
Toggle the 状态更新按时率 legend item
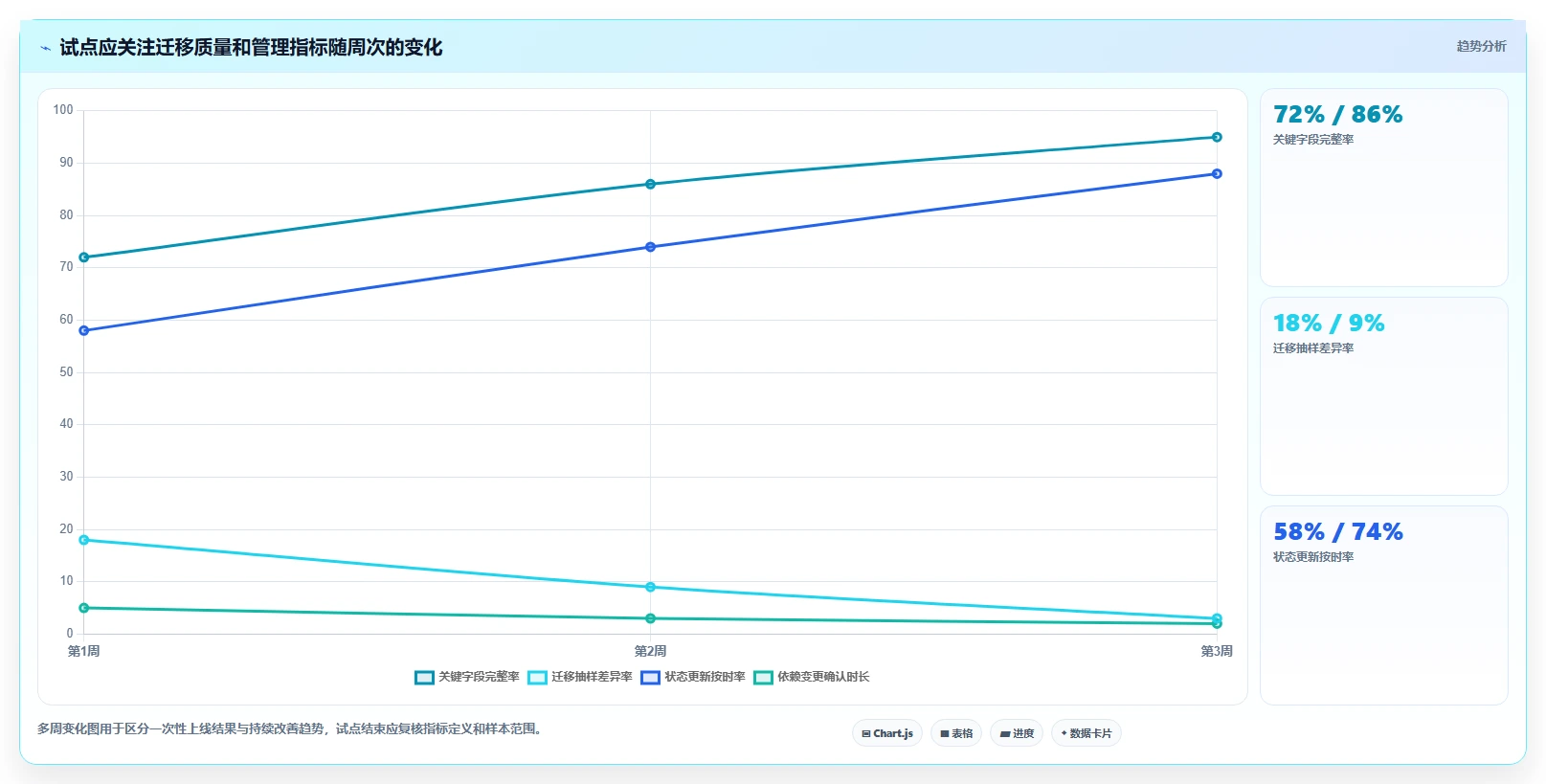[693, 677]
